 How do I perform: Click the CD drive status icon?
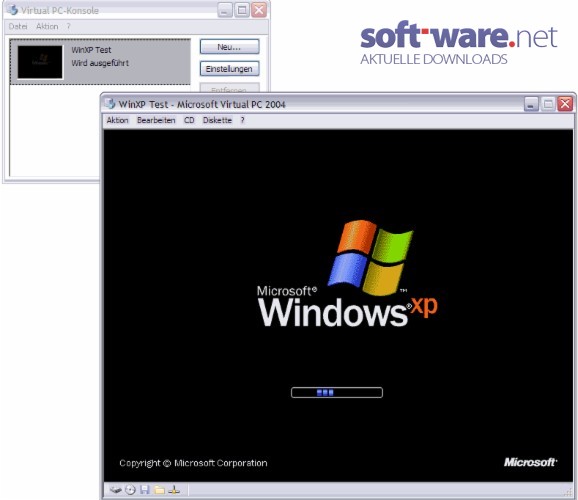tap(130, 490)
